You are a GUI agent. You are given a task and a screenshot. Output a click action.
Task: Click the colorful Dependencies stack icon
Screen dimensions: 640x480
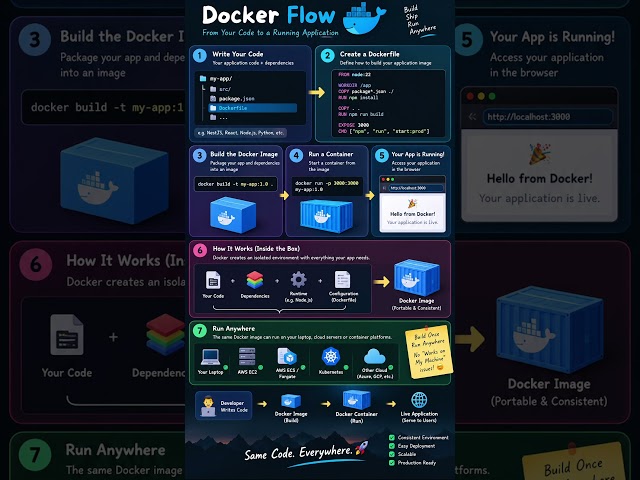255,280
